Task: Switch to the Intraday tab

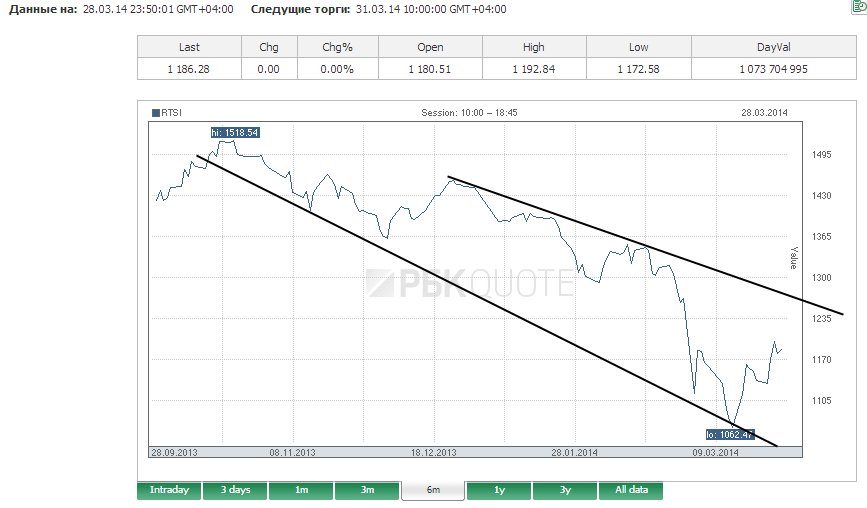Action: click(x=169, y=490)
